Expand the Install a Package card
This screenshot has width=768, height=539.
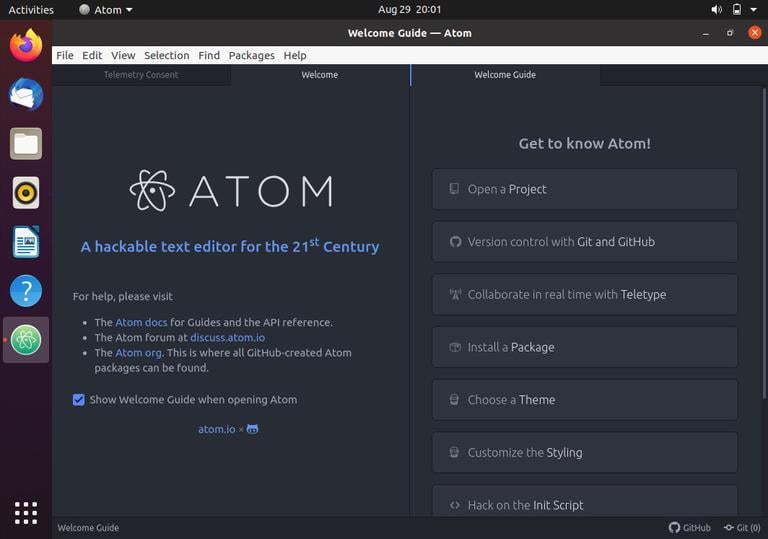(585, 347)
